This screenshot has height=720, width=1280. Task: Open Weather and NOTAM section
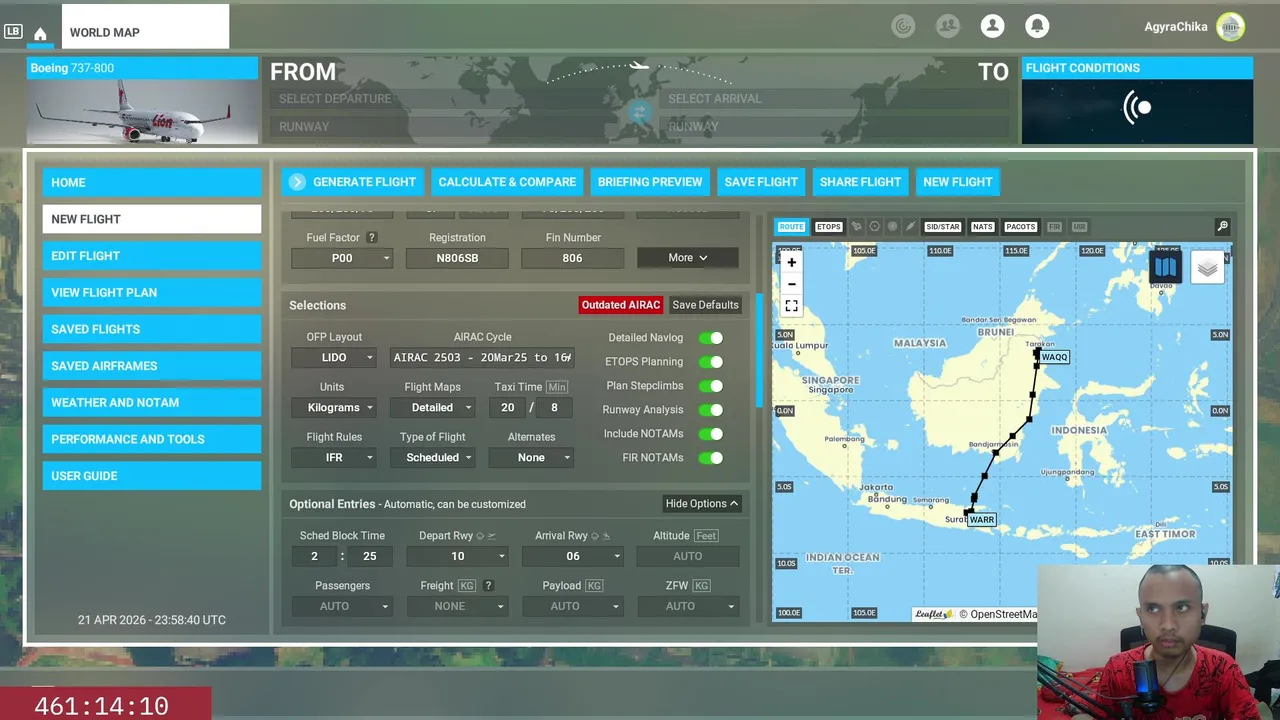(152, 403)
